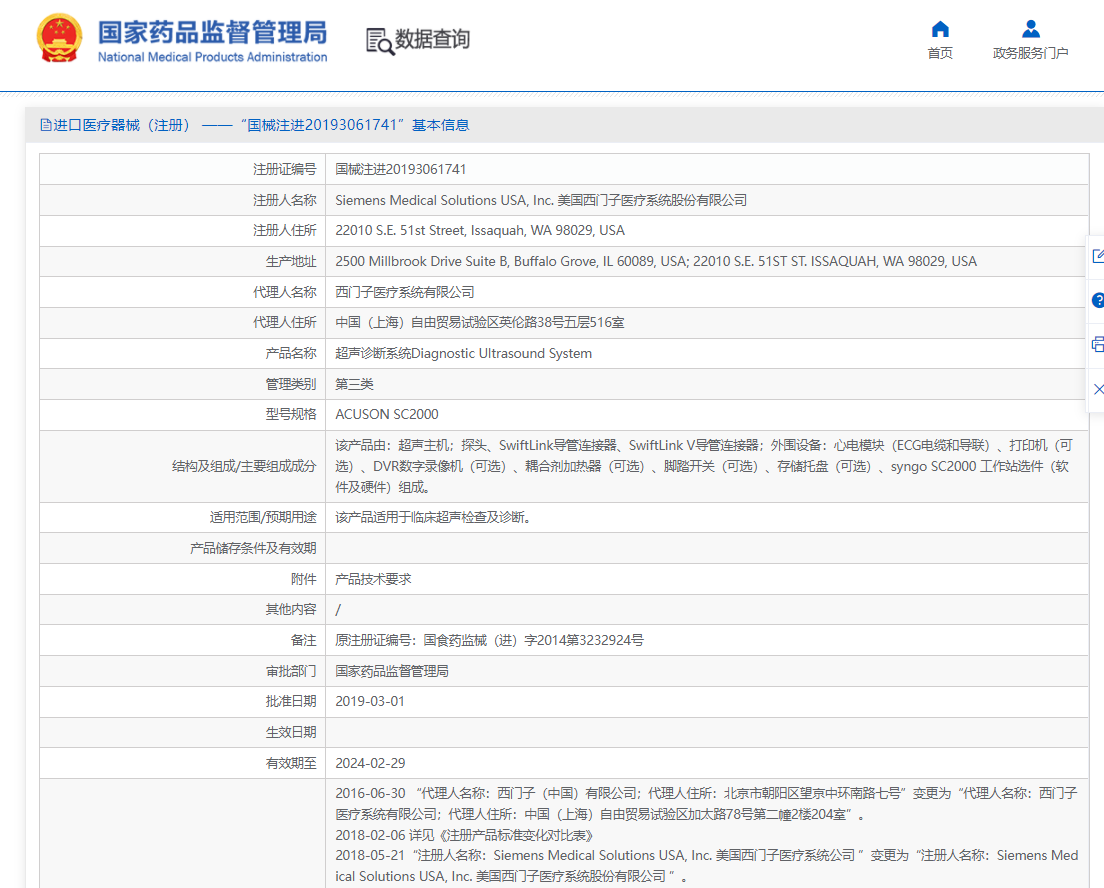Click the 注册人名称 row label
The image size is (1104, 888).
(284, 200)
